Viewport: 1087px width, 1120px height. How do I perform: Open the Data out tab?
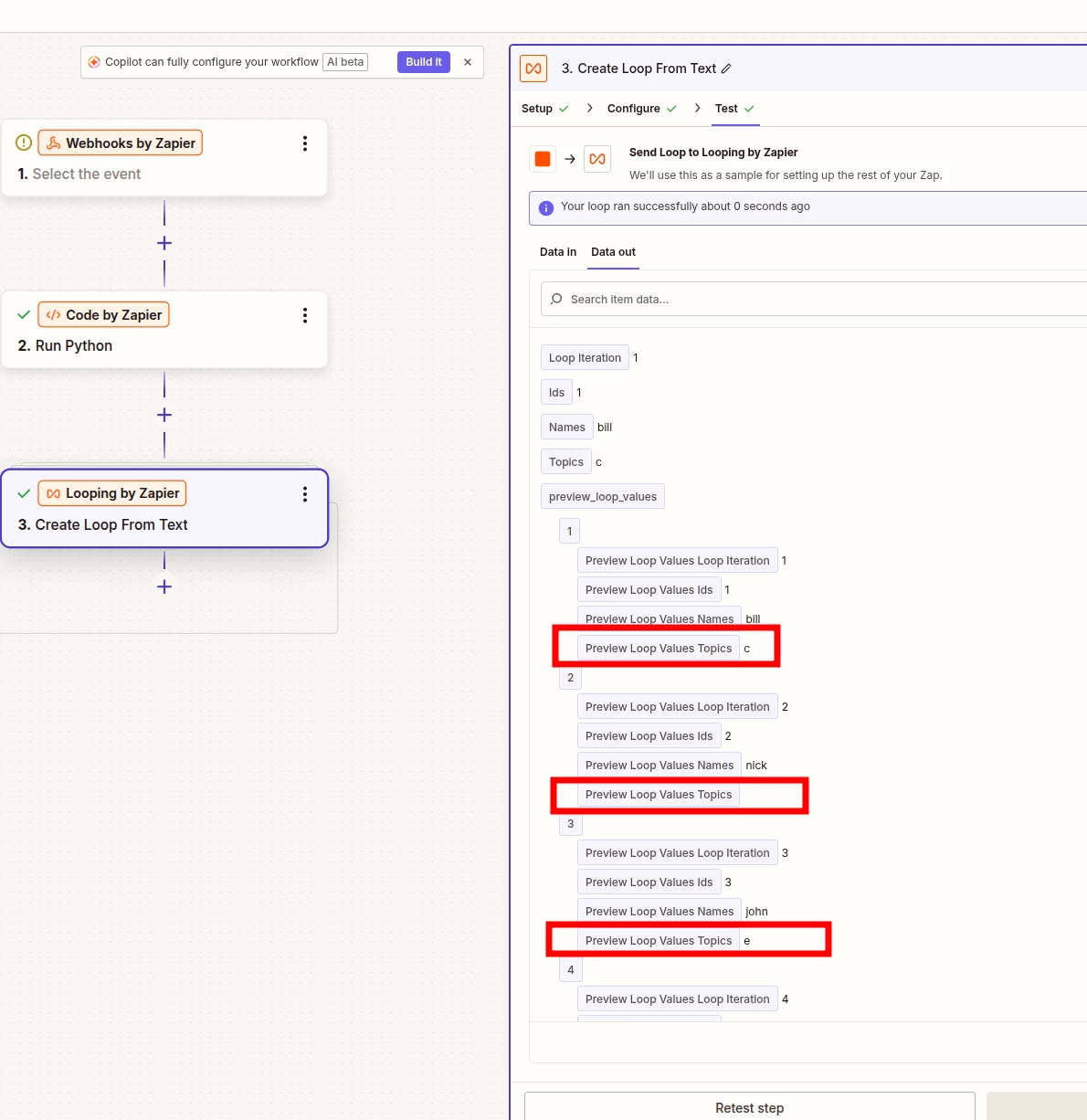coord(613,252)
